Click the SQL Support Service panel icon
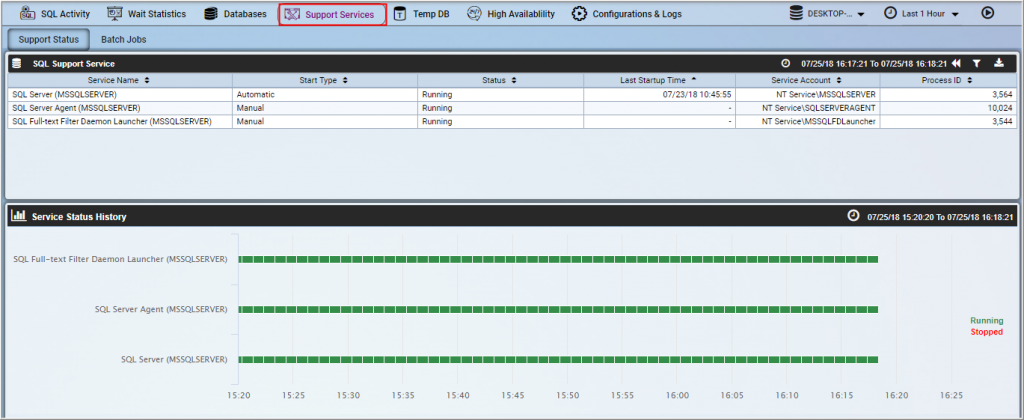This screenshot has height=420, width=1024. point(16,63)
